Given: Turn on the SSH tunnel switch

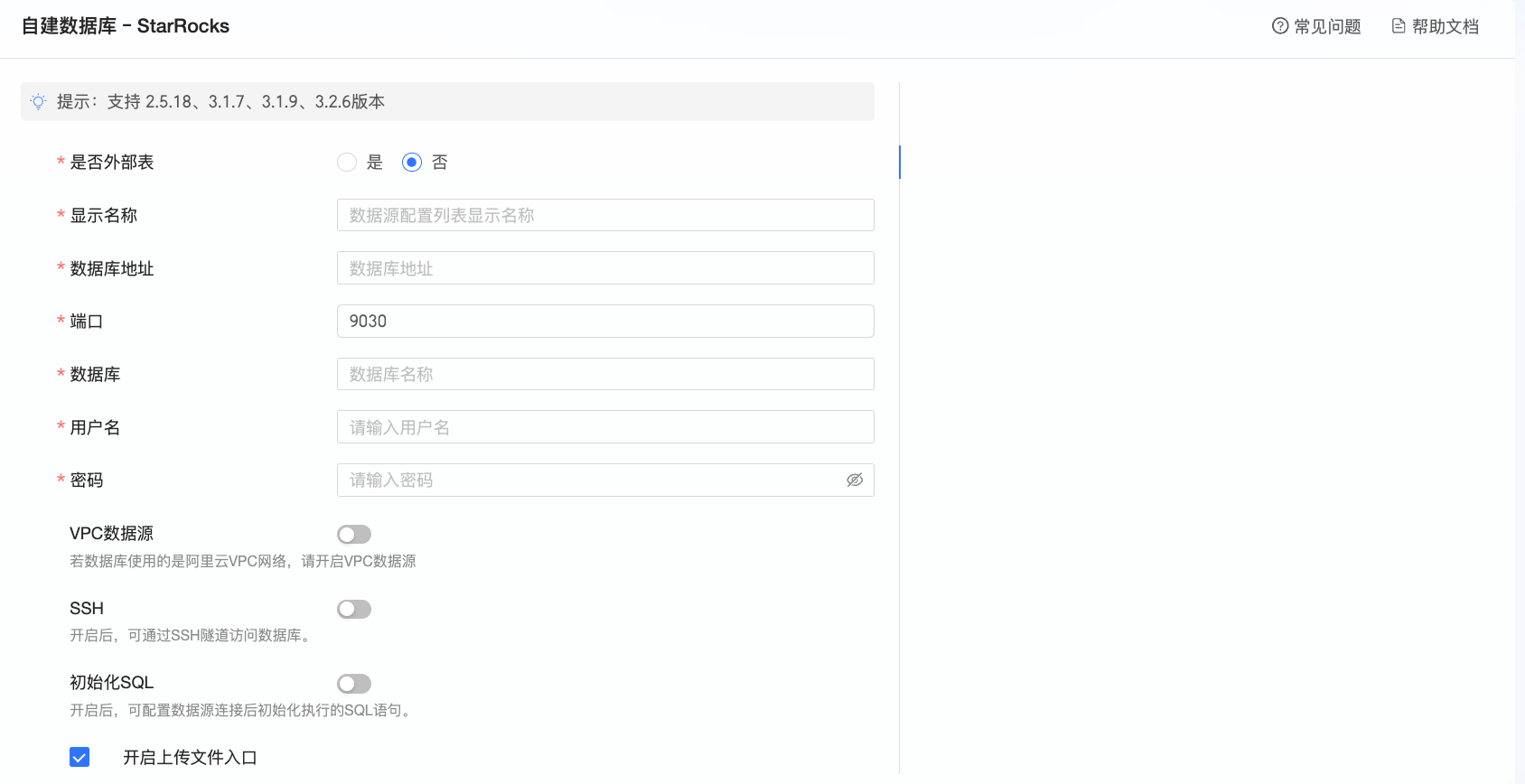Looking at the screenshot, I should 354,610.
